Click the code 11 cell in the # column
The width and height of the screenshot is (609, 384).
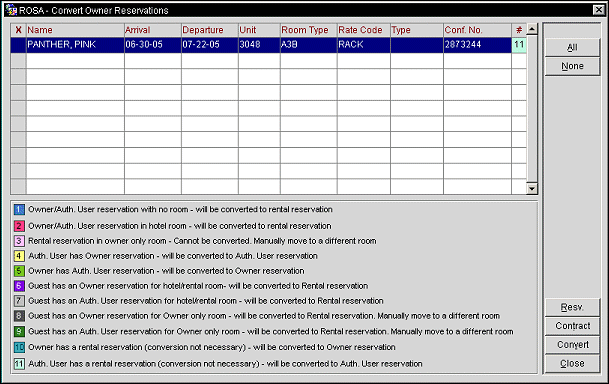(x=519, y=45)
